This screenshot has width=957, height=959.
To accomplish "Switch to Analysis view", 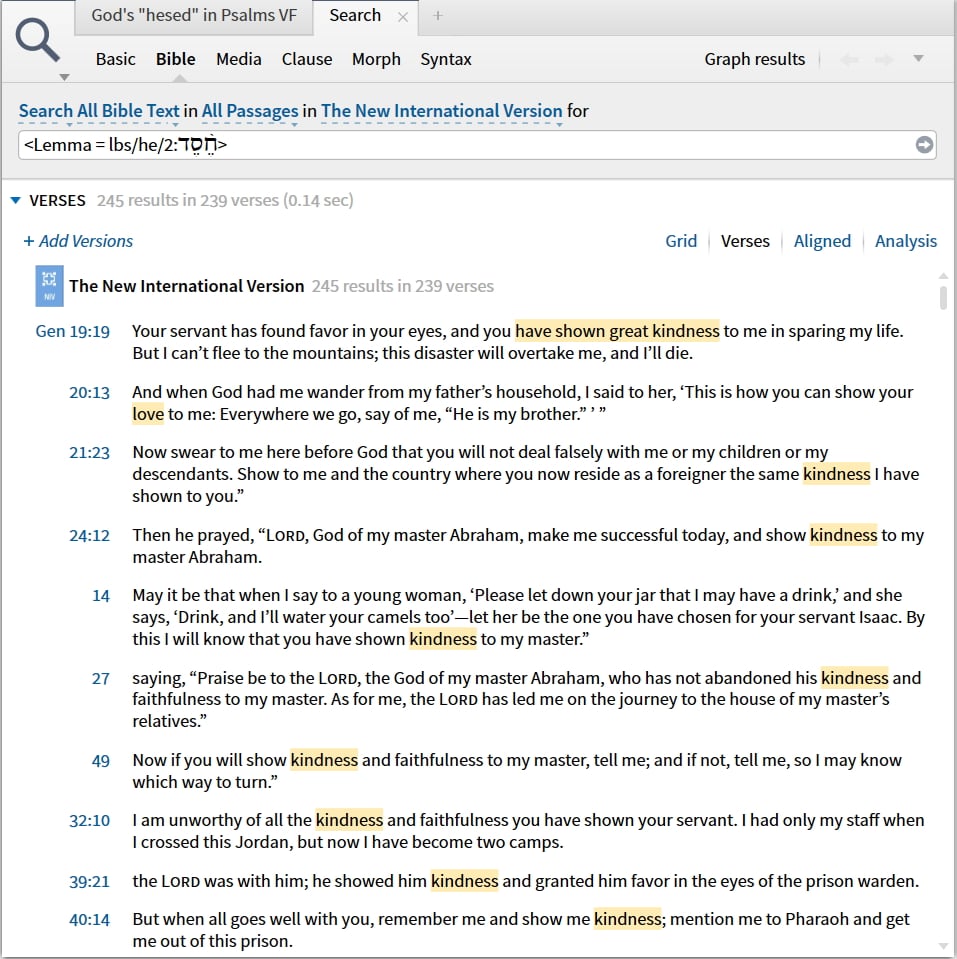I will point(906,241).
